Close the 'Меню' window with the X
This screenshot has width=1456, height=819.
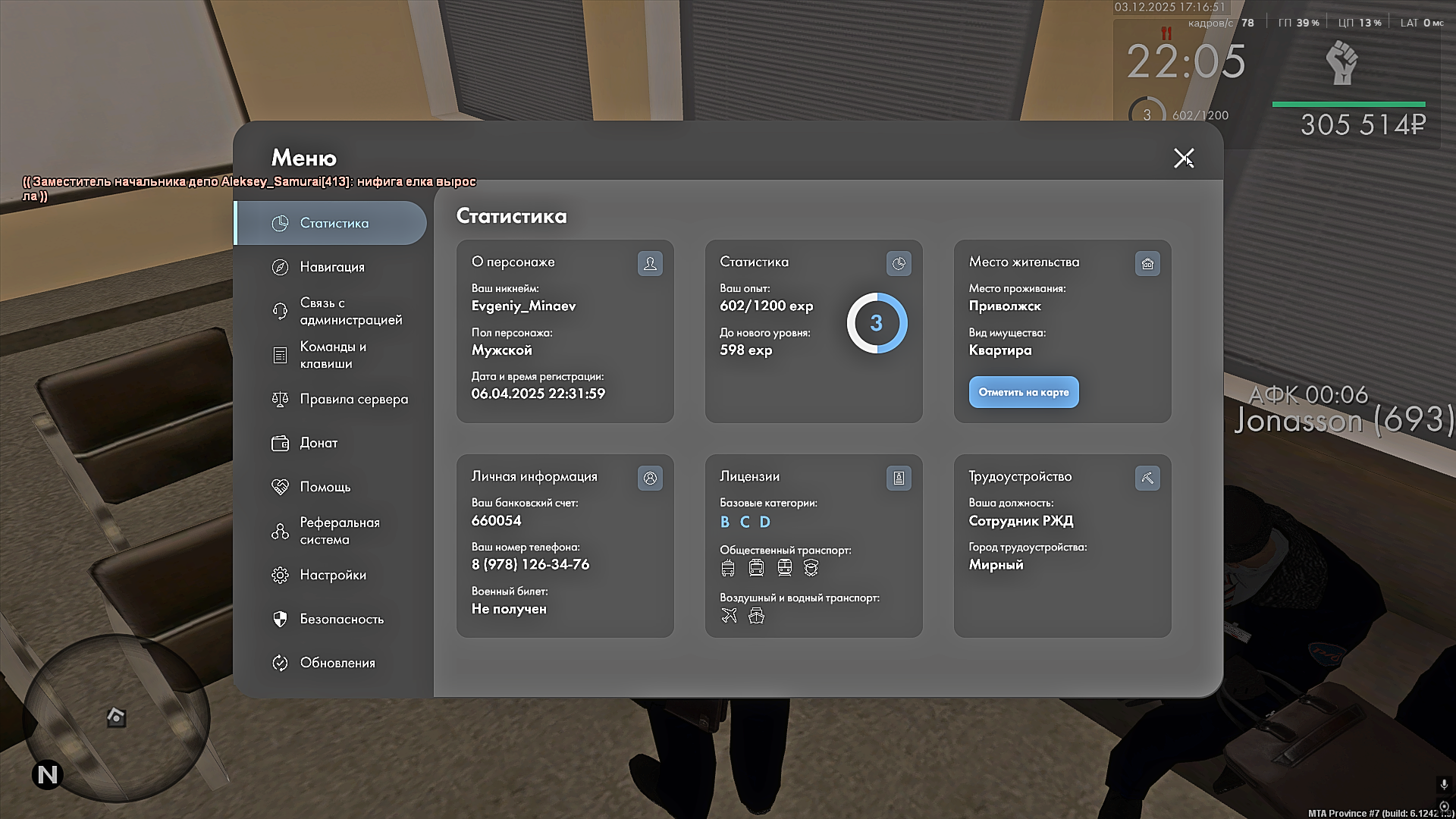[1183, 158]
